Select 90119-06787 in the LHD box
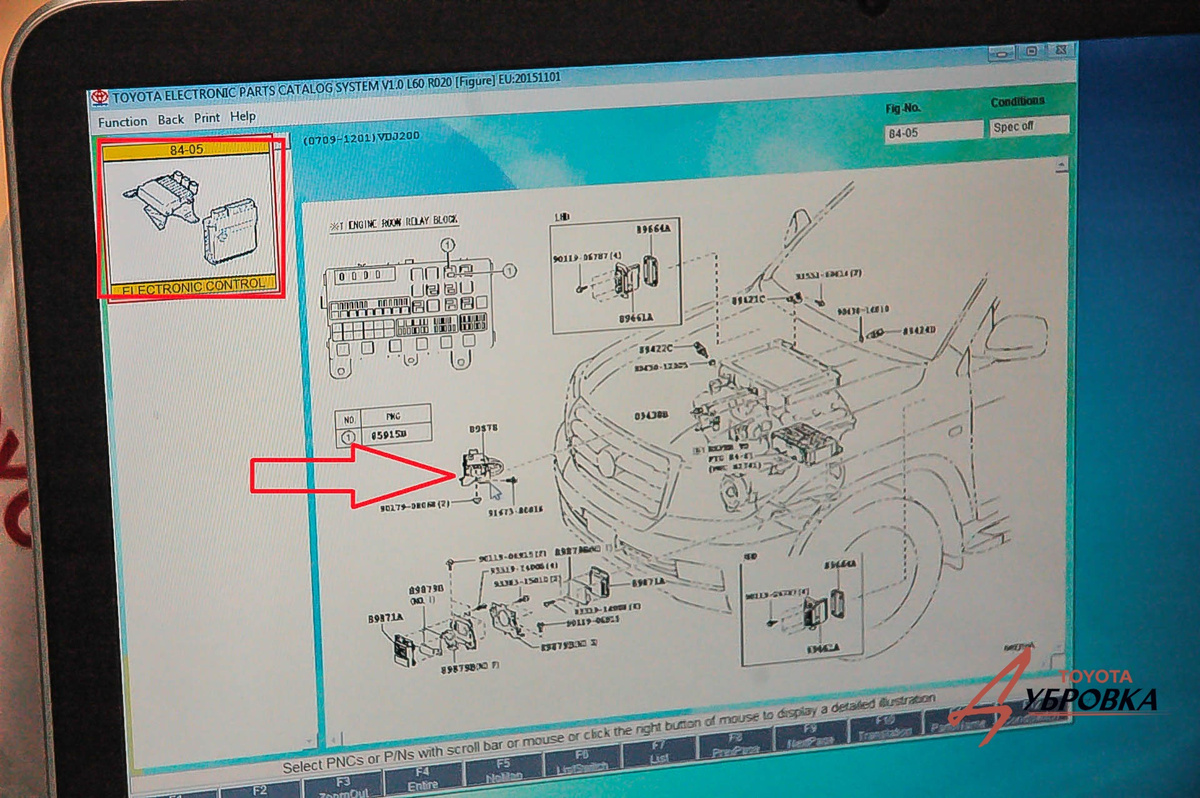This screenshot has height=798, width=1200. (x=588, y=259)
